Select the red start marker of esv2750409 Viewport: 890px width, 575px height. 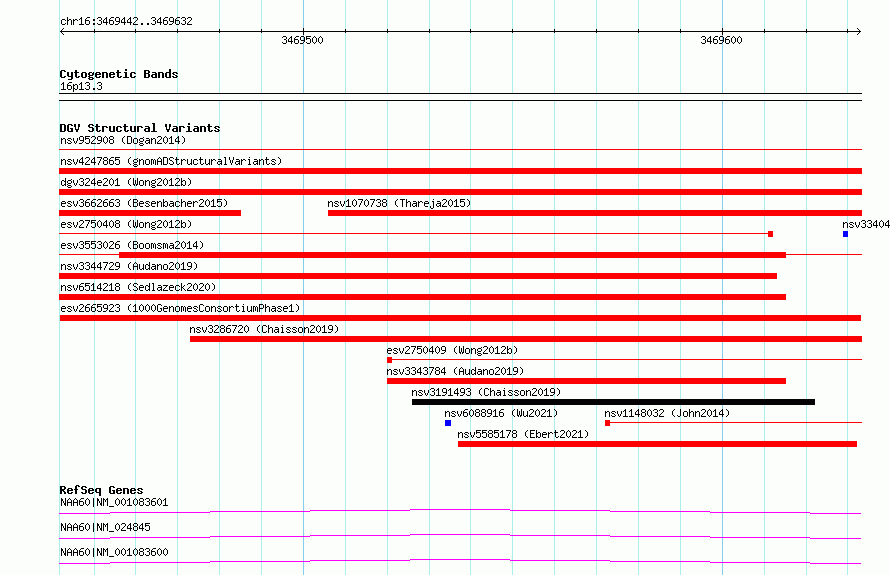coord(389,360)
